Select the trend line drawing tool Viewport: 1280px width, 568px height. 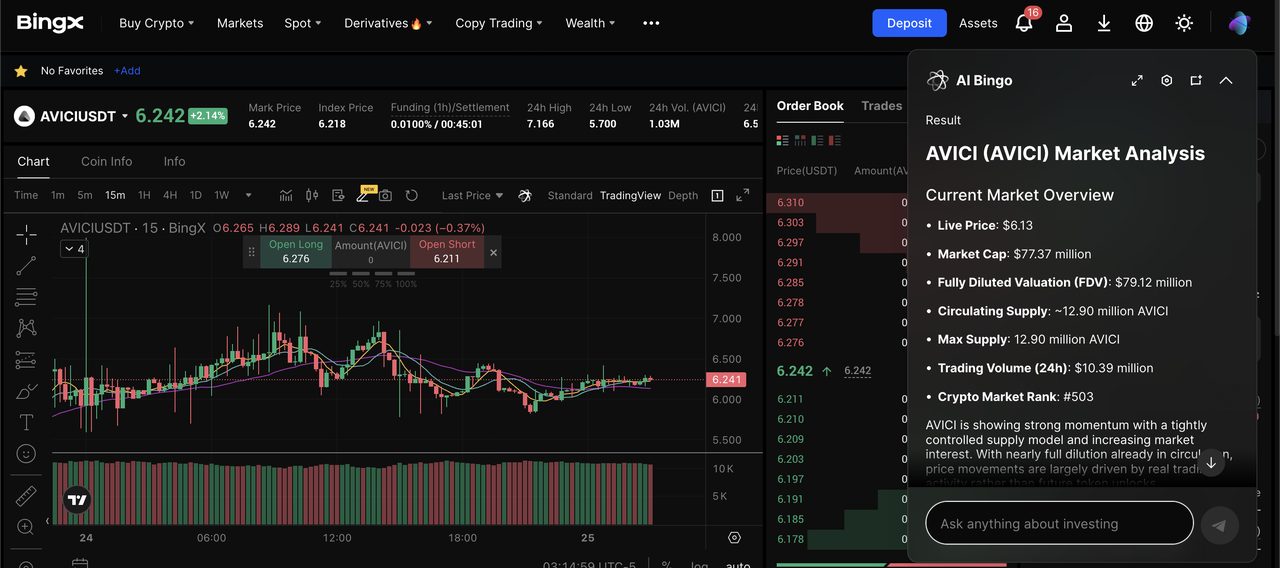point(26,266)
